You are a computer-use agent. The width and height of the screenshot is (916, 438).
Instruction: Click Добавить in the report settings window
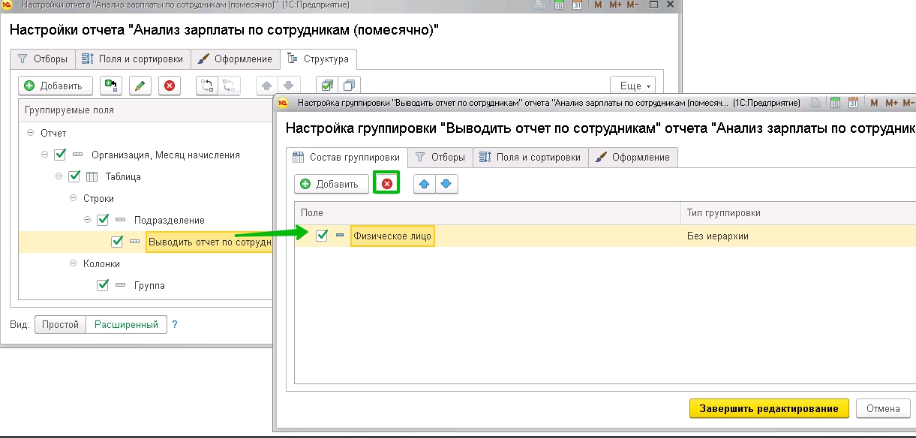point(55,86)
